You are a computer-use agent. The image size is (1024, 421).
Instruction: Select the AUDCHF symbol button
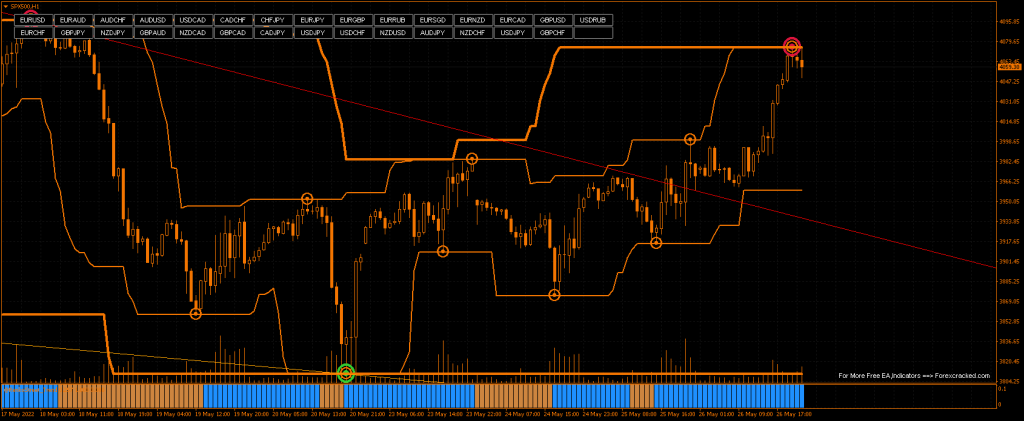113,20
